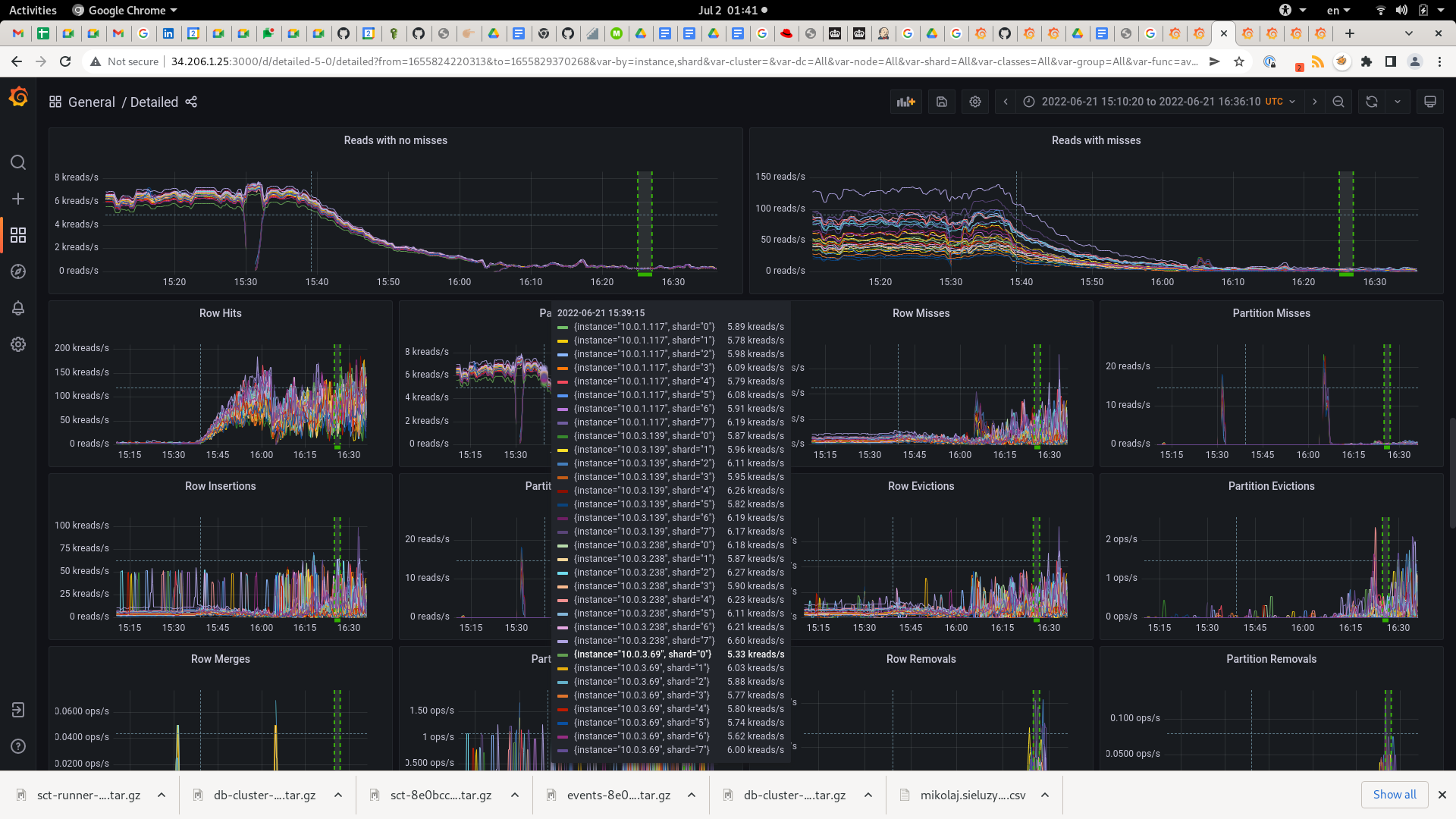Open the Google Chrome application menu
The image size is (1456, 819).
click(x=125, y=10)
